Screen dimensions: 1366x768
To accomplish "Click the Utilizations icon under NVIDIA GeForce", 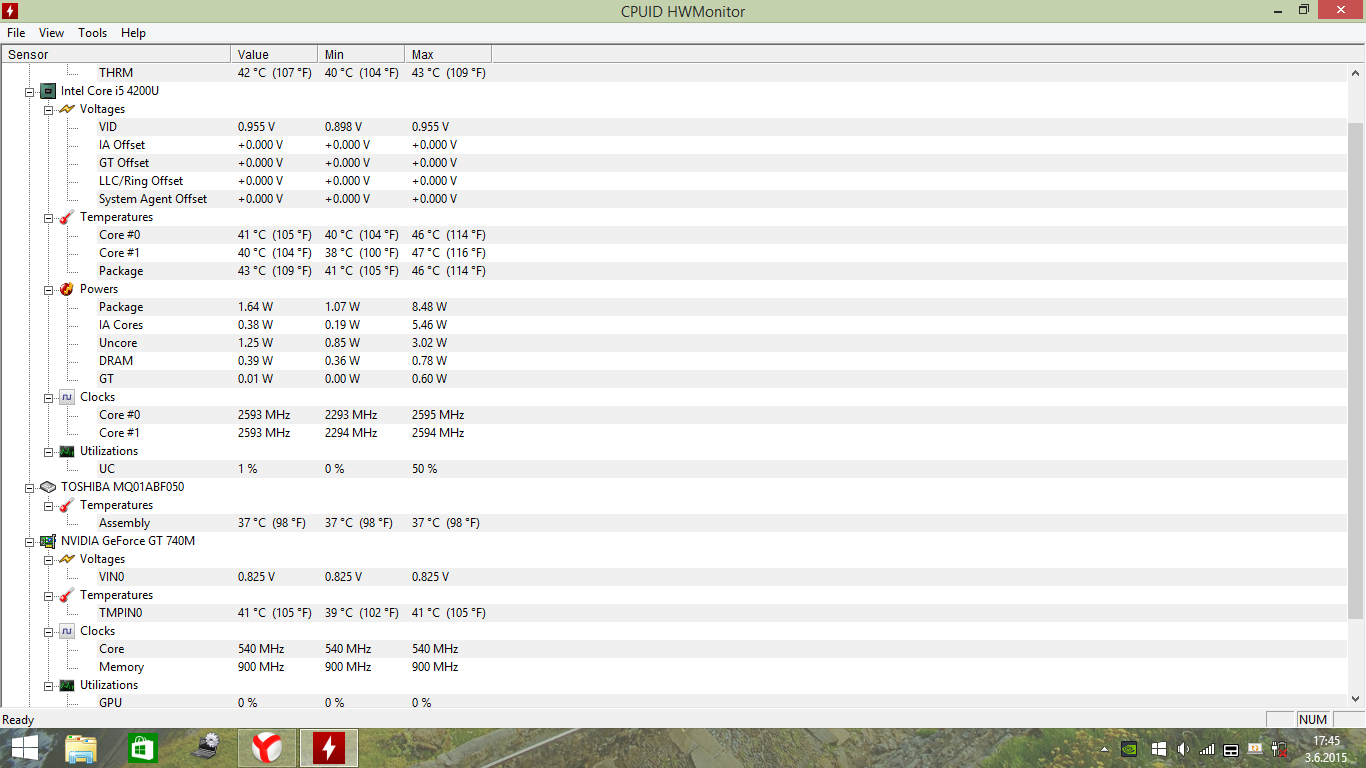I will [67, 685].
